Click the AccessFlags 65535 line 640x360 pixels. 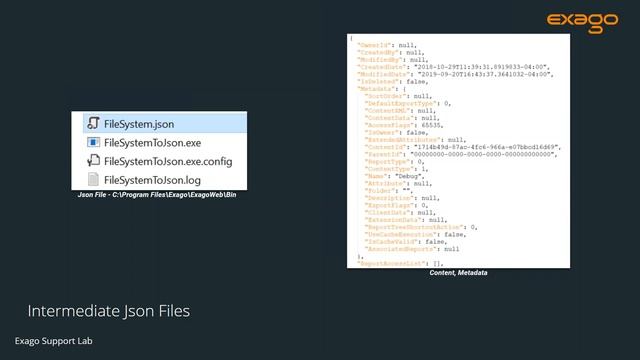point(404,125)
